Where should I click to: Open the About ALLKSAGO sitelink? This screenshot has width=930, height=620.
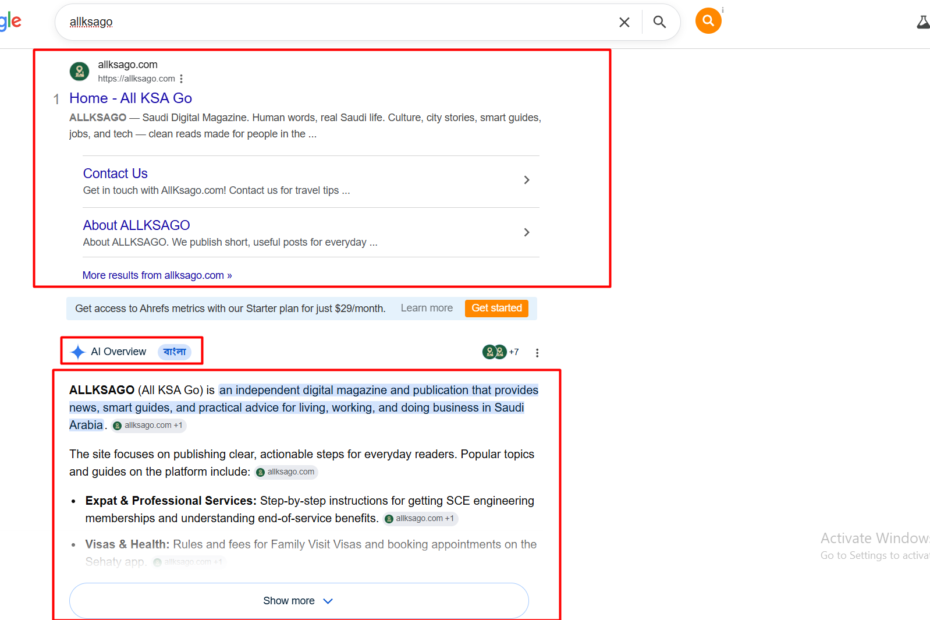(136, 225)
